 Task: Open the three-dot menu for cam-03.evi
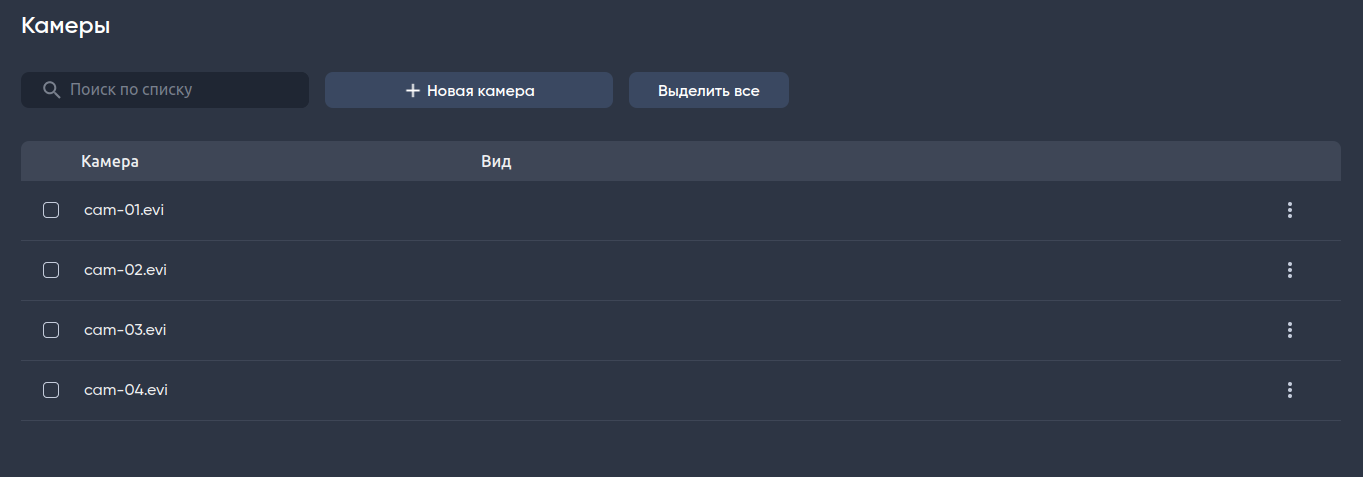tap(1290, 330)
